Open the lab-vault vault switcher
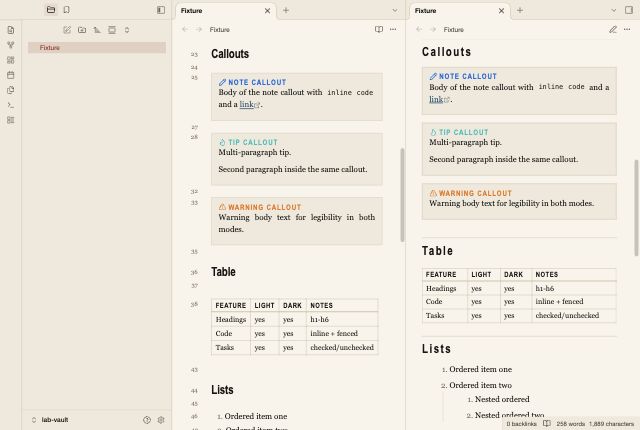Viewport: 640px width, 430px height. [x=50, y=420]
